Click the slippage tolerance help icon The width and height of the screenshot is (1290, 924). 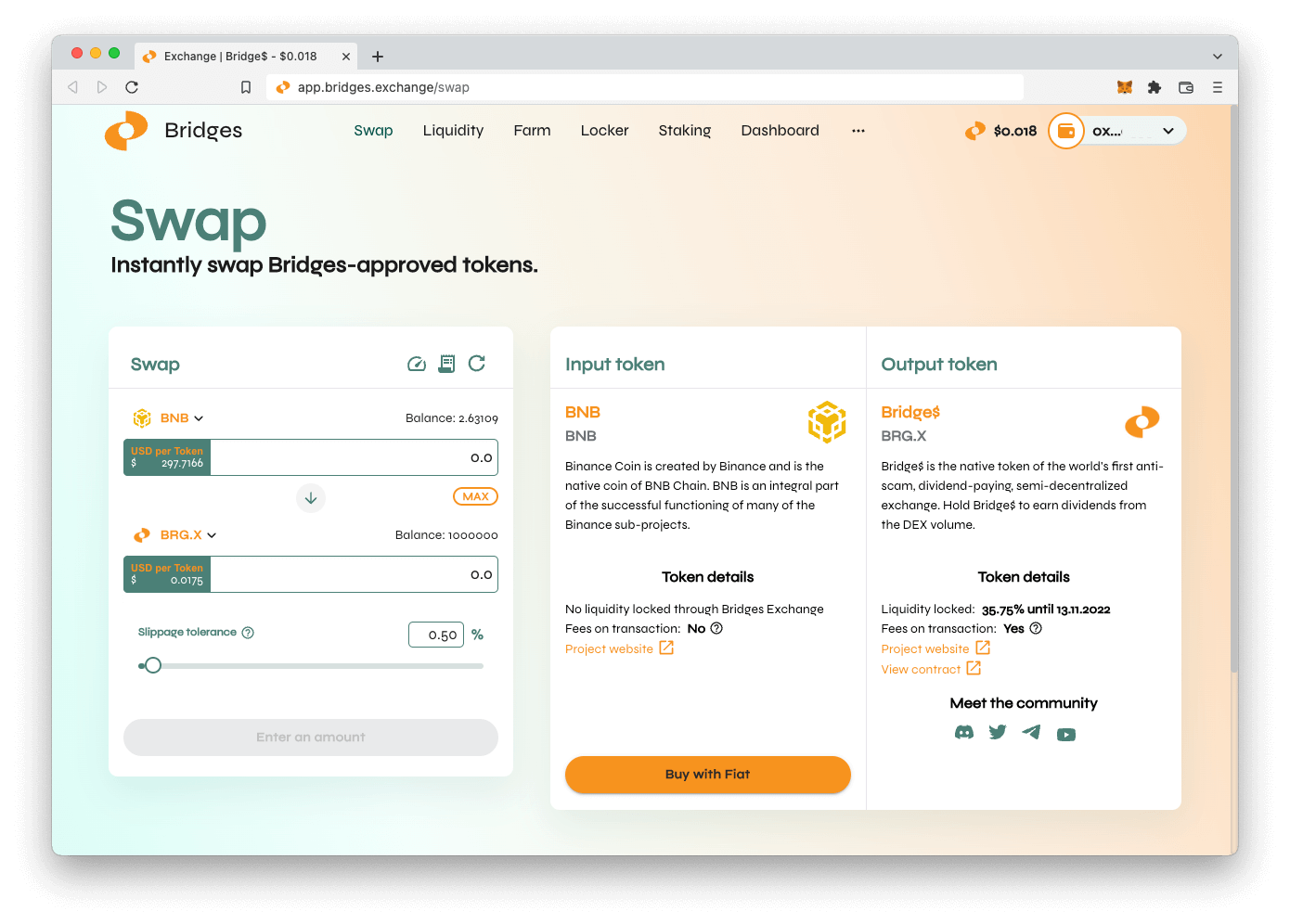[248, 633]
